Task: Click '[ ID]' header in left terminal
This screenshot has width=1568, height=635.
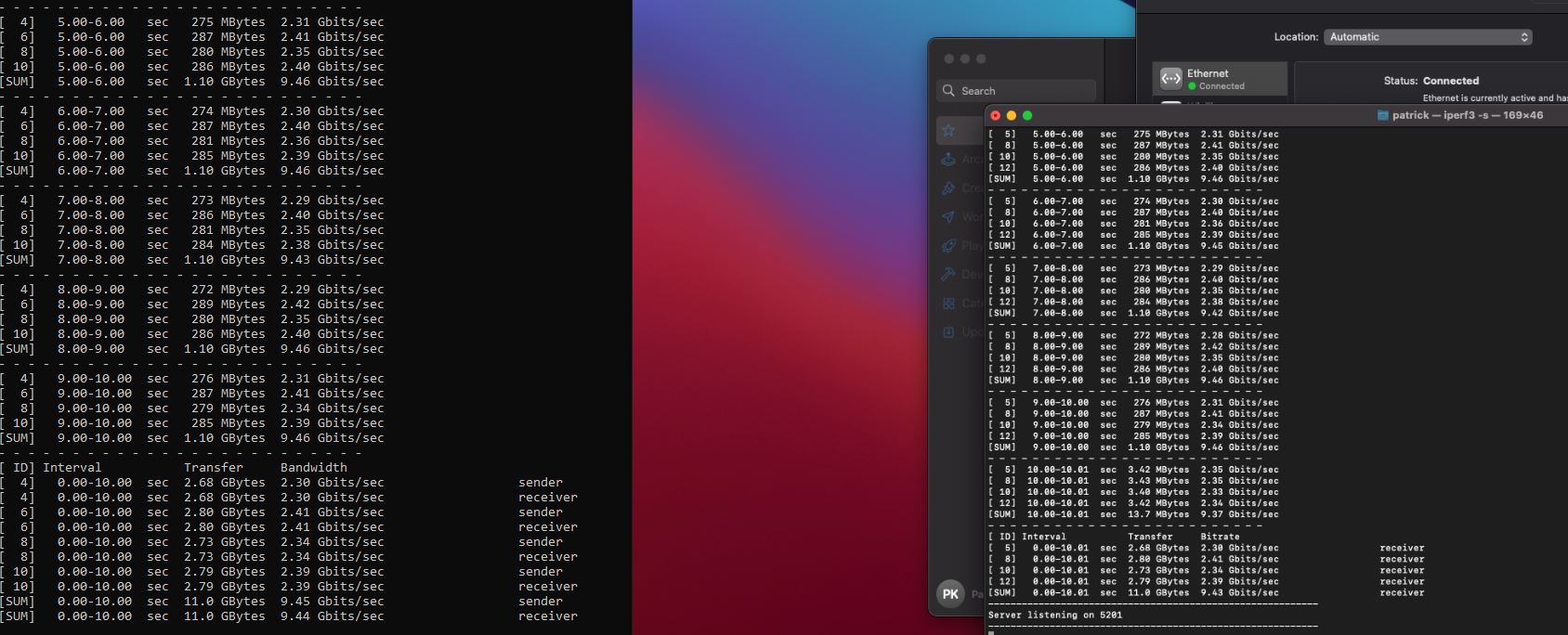Action: click(17, 467)
